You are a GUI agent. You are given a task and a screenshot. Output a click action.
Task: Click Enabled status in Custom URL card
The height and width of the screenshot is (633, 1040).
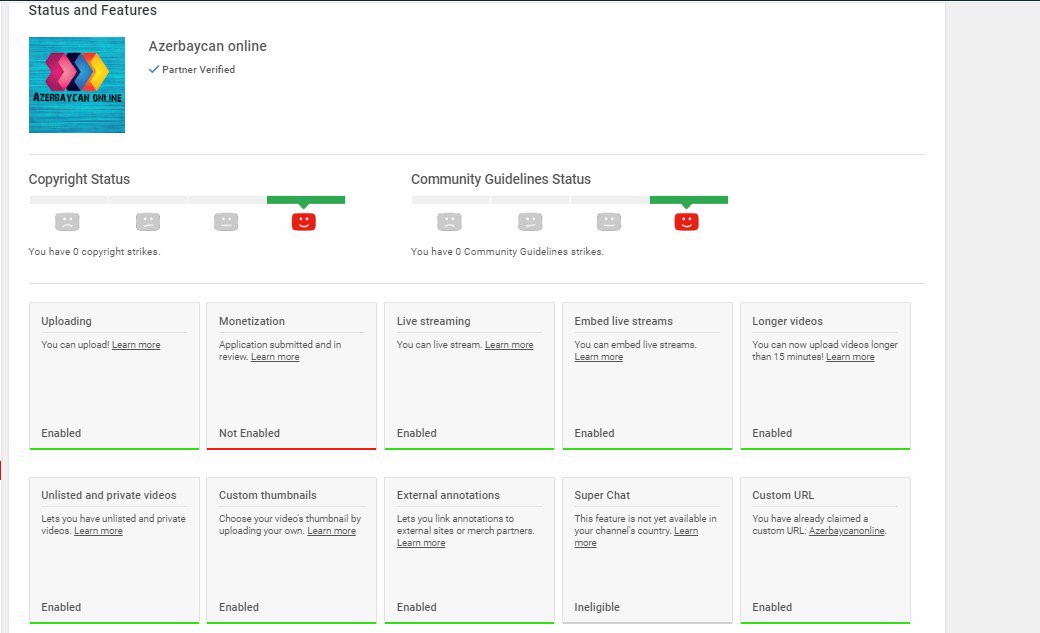[772, 607]
